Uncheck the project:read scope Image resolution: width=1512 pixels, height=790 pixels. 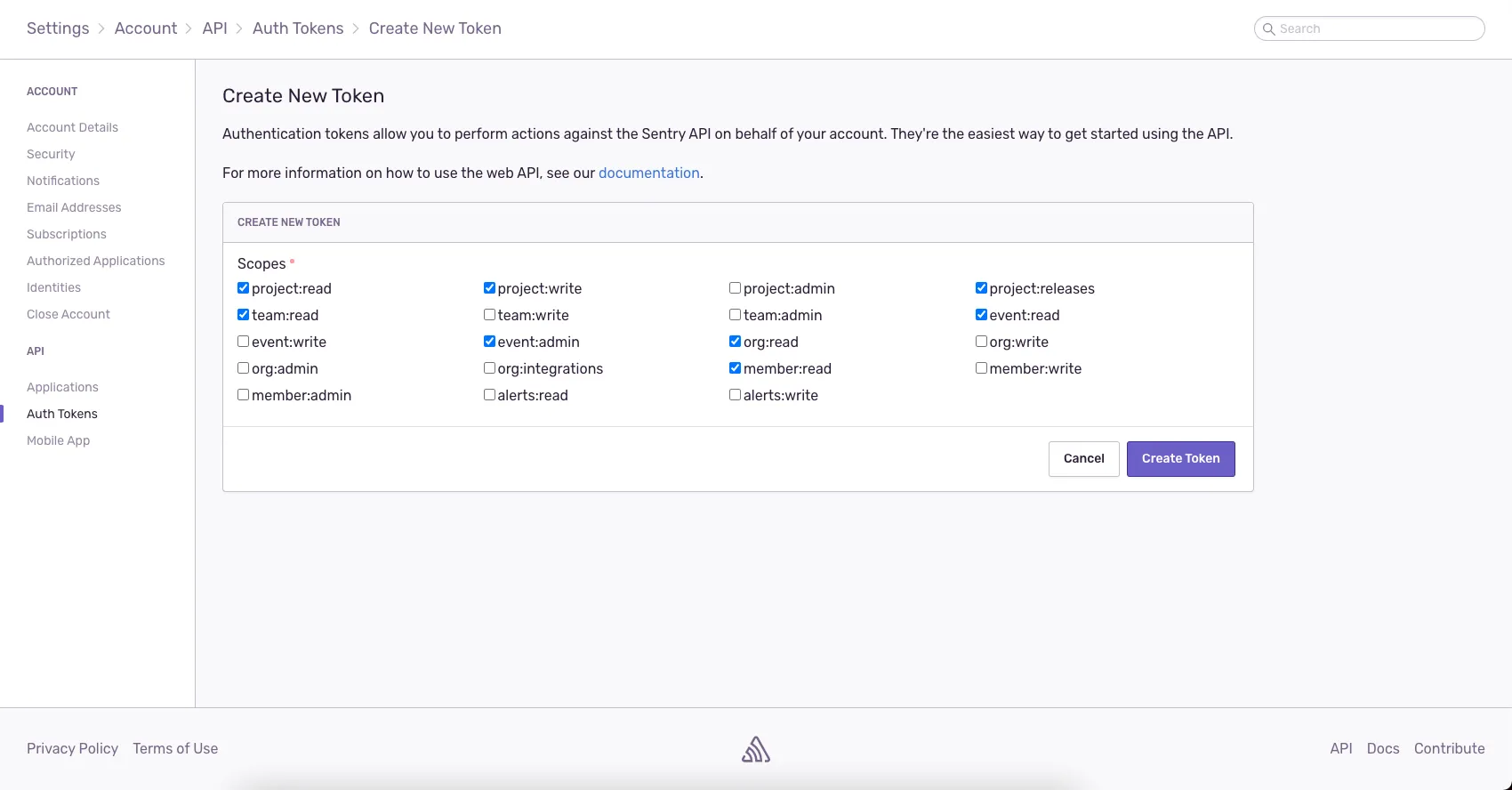coord(243,288)
